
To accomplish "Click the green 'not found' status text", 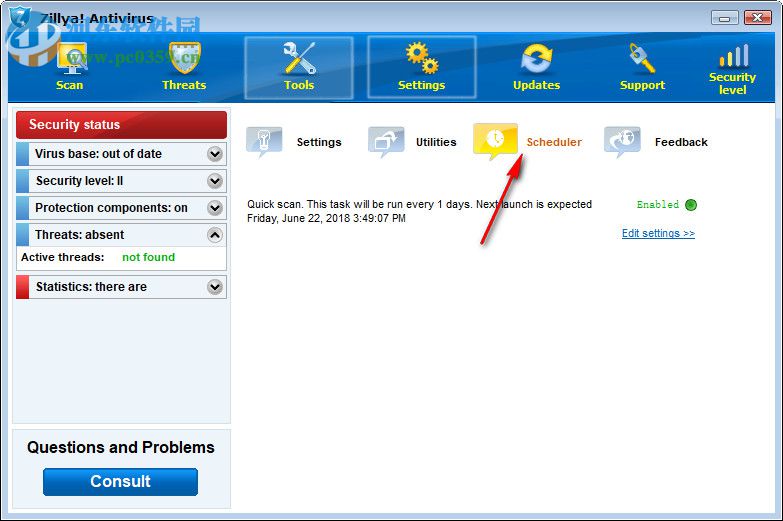I will click(x=148, y=257).
